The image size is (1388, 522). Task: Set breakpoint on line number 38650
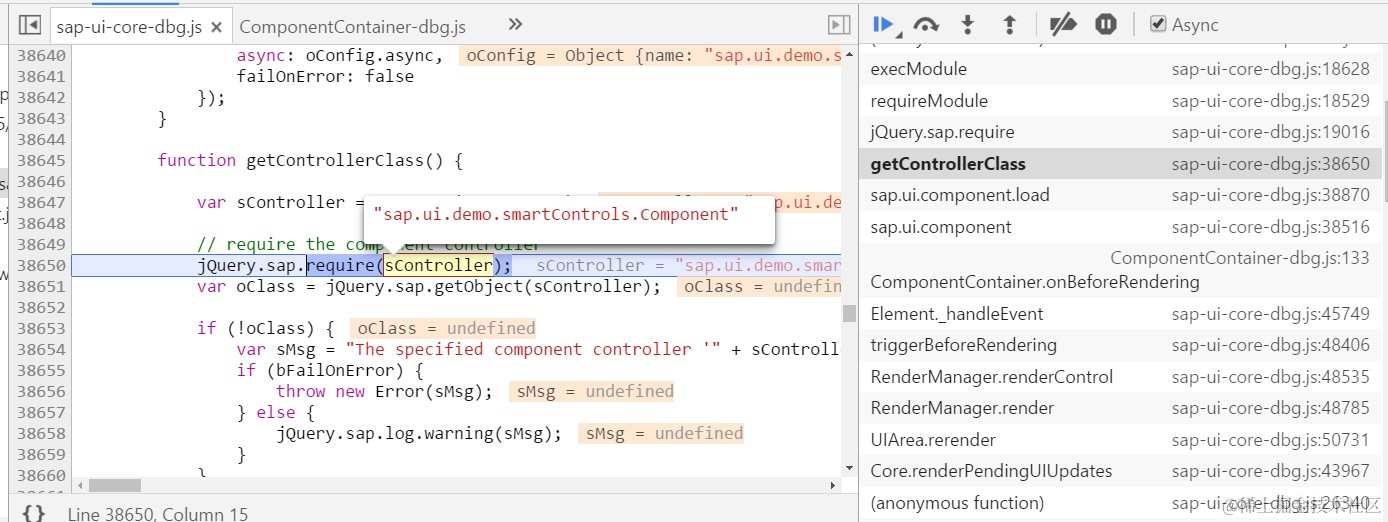point(42,265)
